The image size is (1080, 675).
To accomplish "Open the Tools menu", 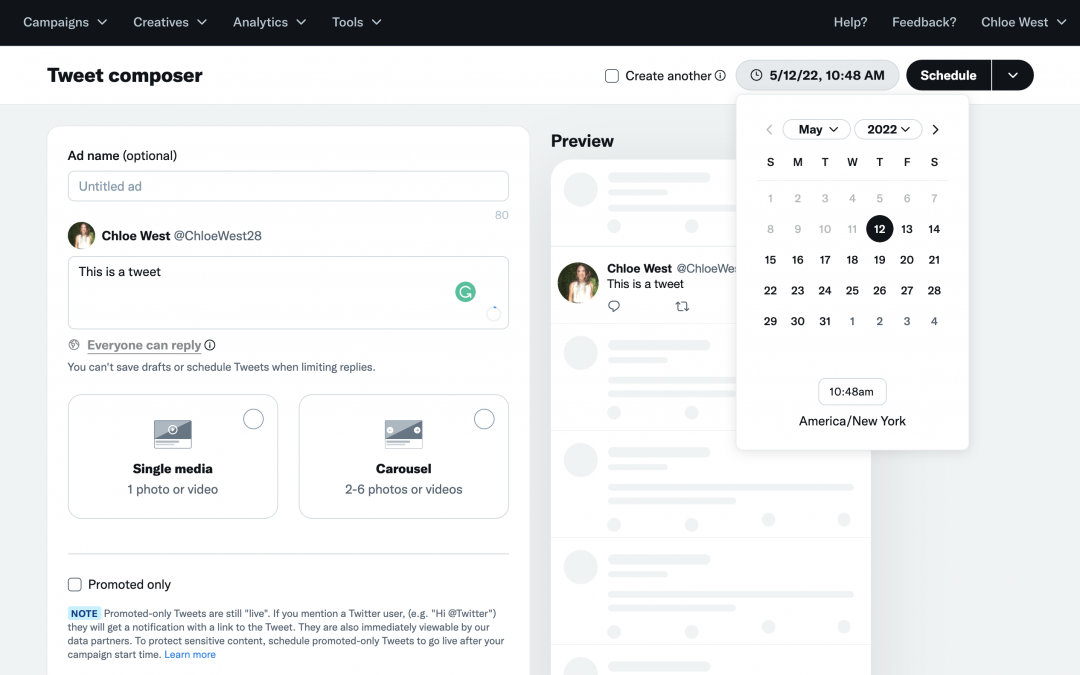I will pyautogui.click(x=357, y=22).
